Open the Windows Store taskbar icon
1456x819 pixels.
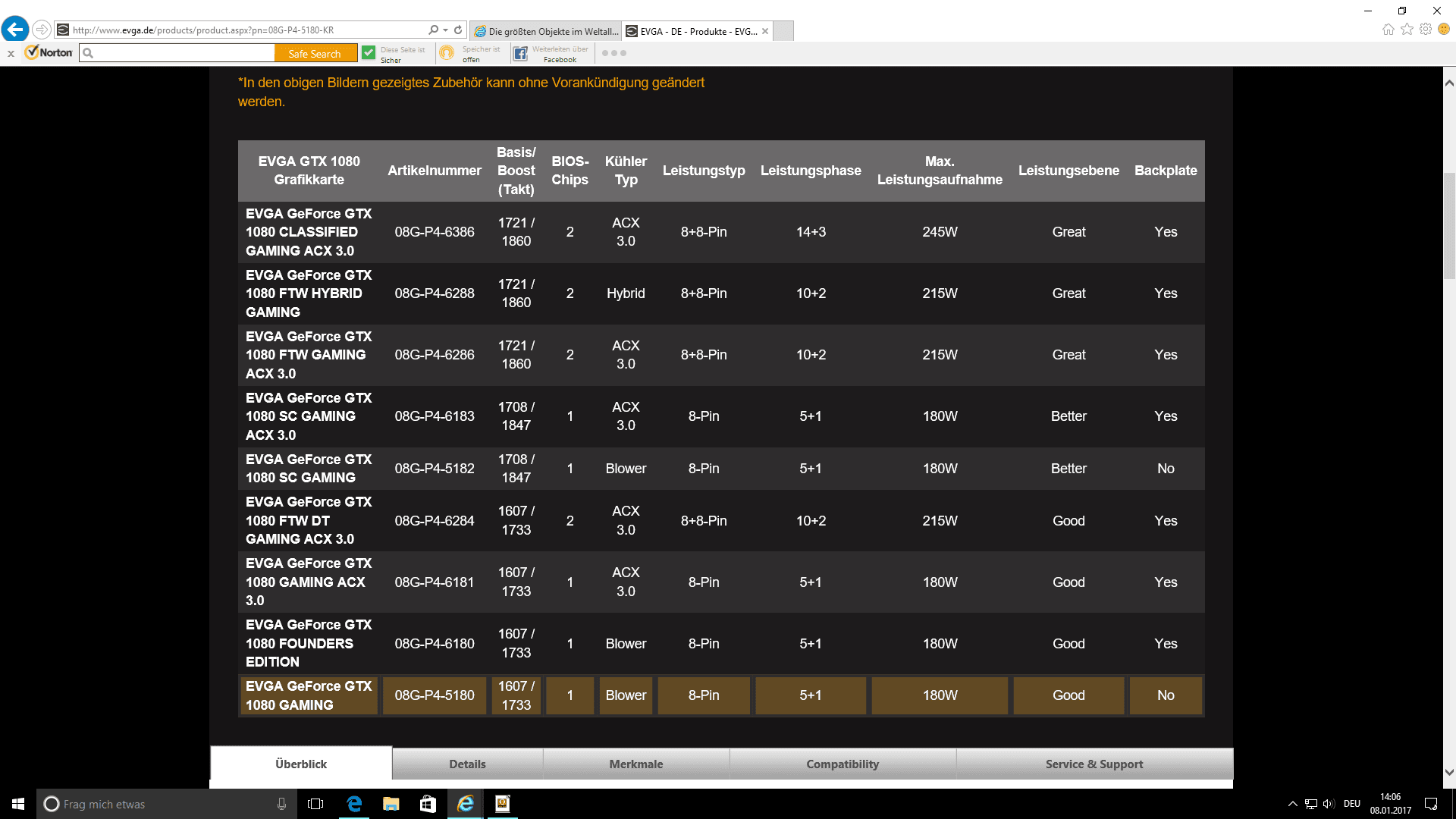pyautogui.click(x=428, y=804)
